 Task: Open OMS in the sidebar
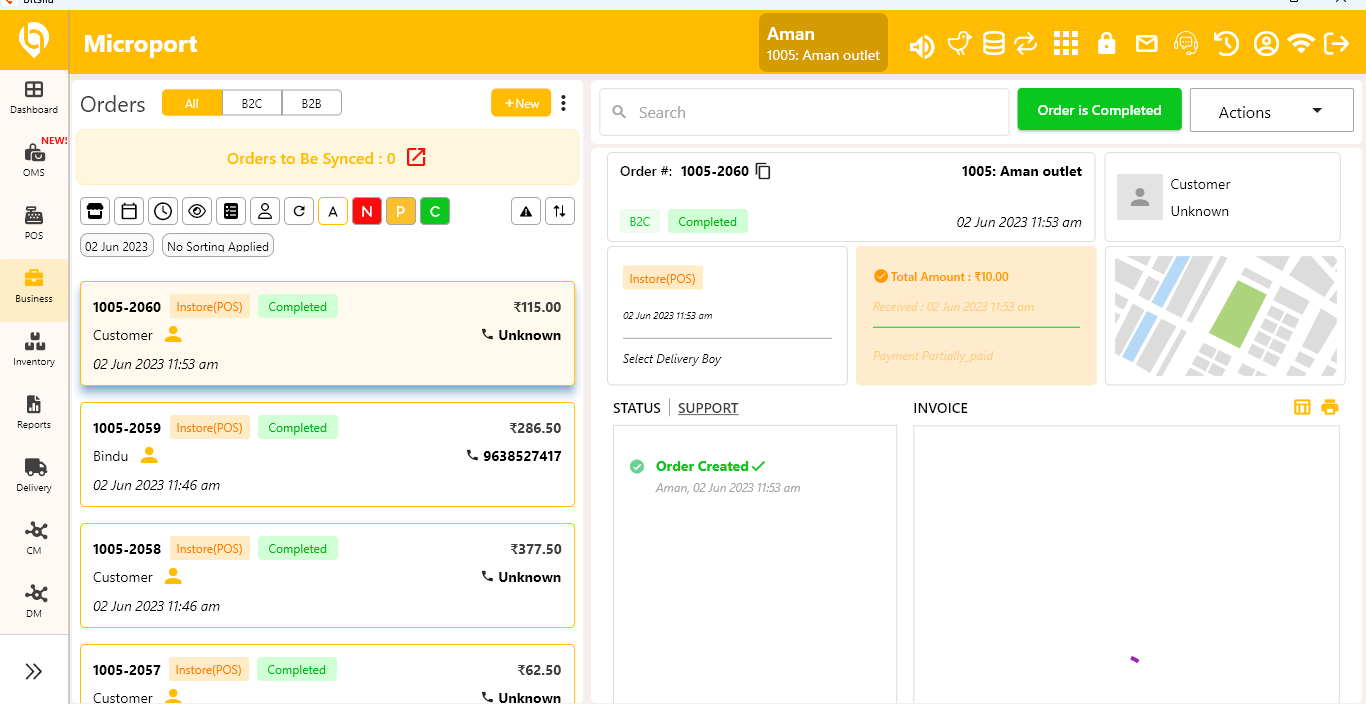click(34, 160)
